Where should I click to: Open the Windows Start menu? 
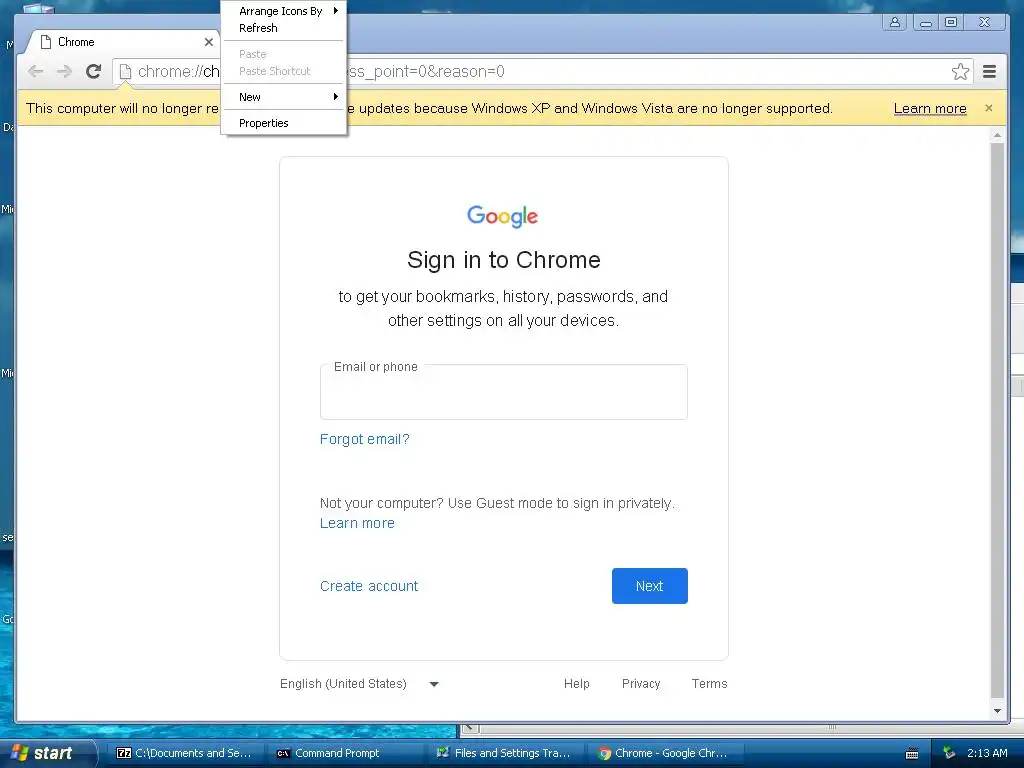(48, 753)
